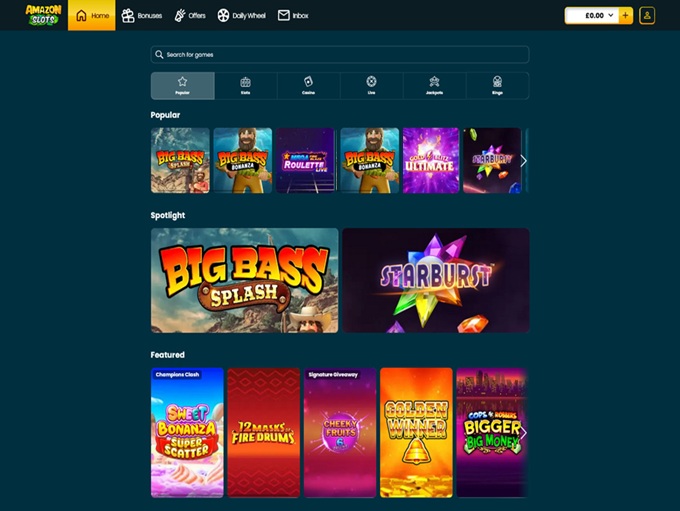Open the Offers page
This screenshot has height=511, width=680.
pyautogui.click(x=180, y=16)
